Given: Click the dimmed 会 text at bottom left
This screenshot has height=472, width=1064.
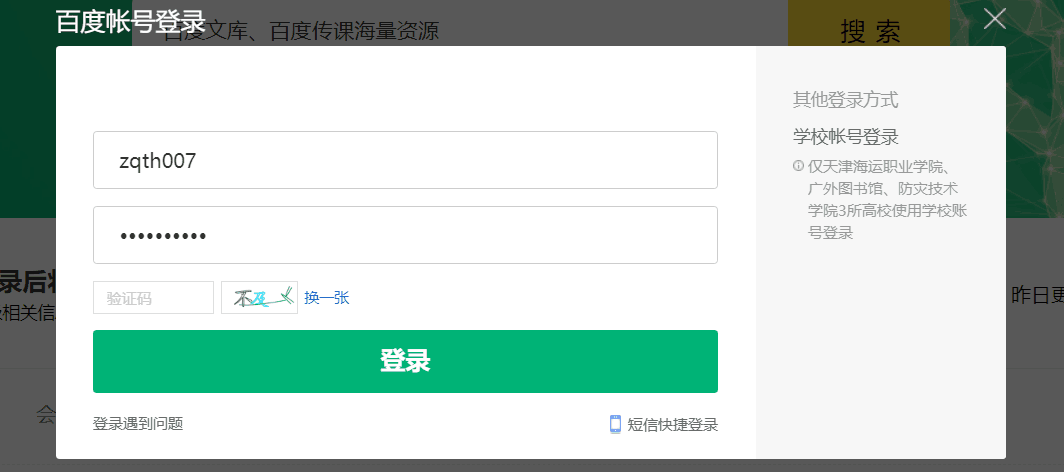Looking at the screenshot, I should [45, 414].
